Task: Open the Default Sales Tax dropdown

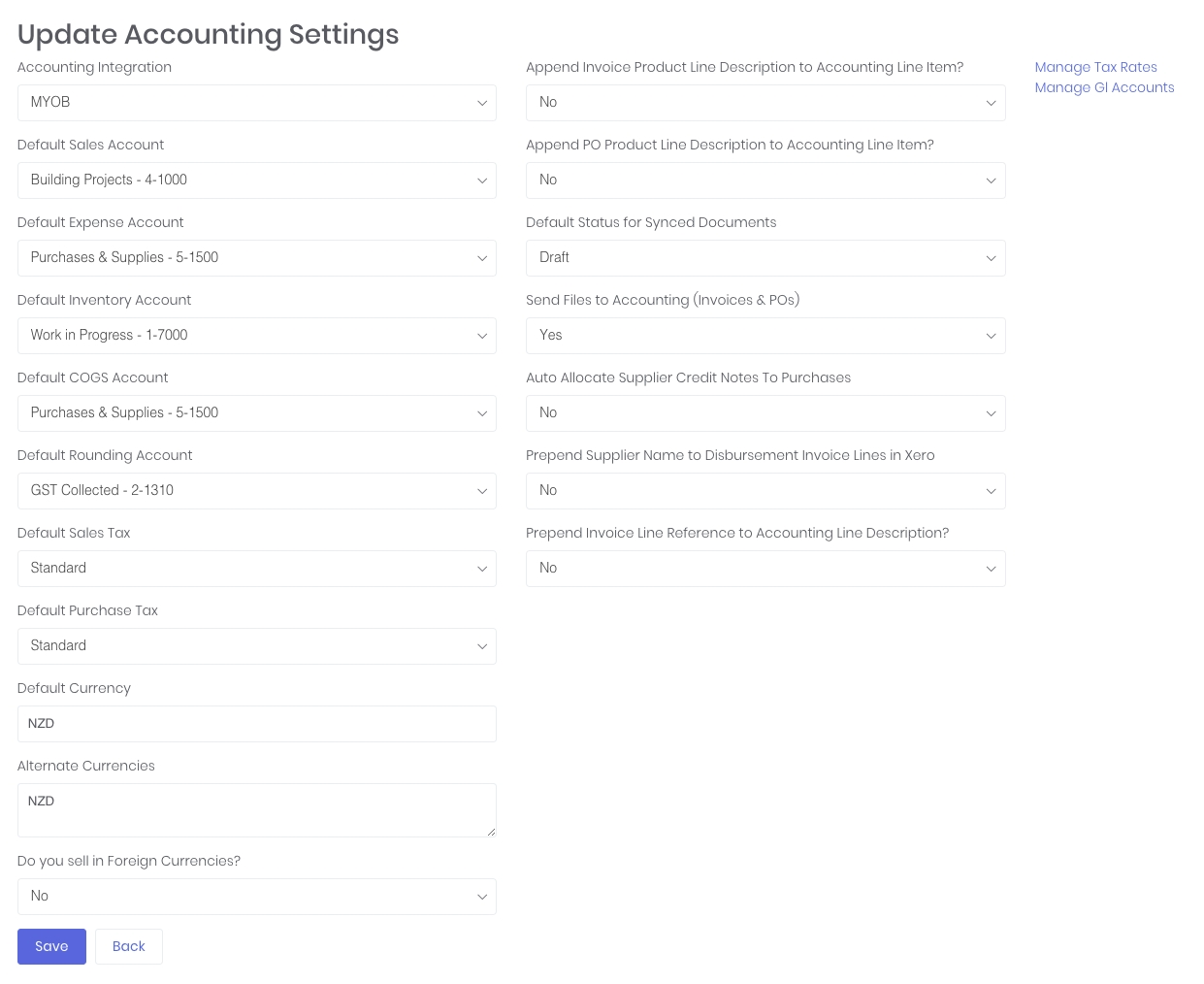Action: click(x=256, y=569)
